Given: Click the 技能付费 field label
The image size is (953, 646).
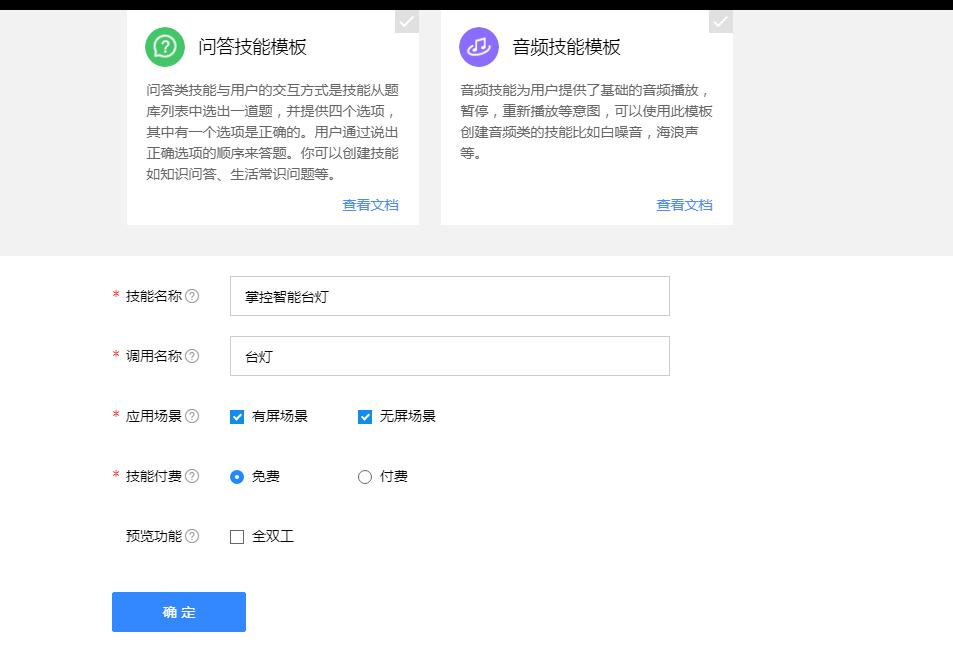Looking at the screenshot, I should 154,476.
